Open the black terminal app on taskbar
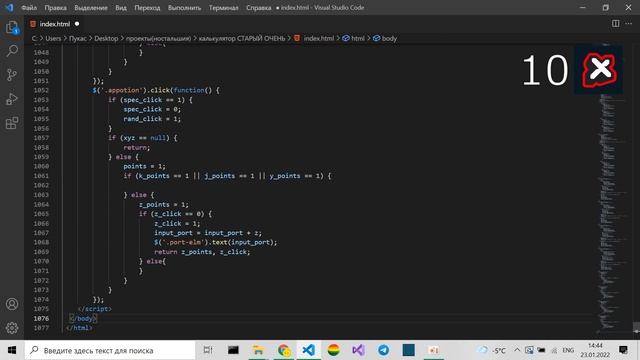Screen dimensions: 640x360 click(233, 350)
